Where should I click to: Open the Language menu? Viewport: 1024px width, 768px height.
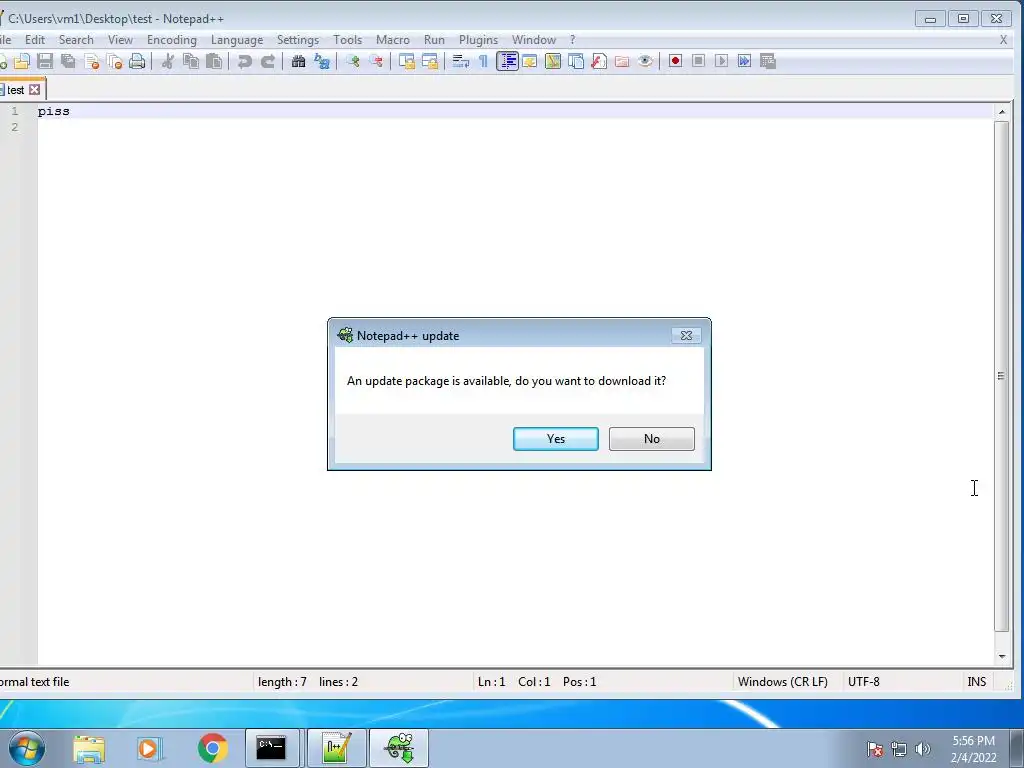coord(237,40)
